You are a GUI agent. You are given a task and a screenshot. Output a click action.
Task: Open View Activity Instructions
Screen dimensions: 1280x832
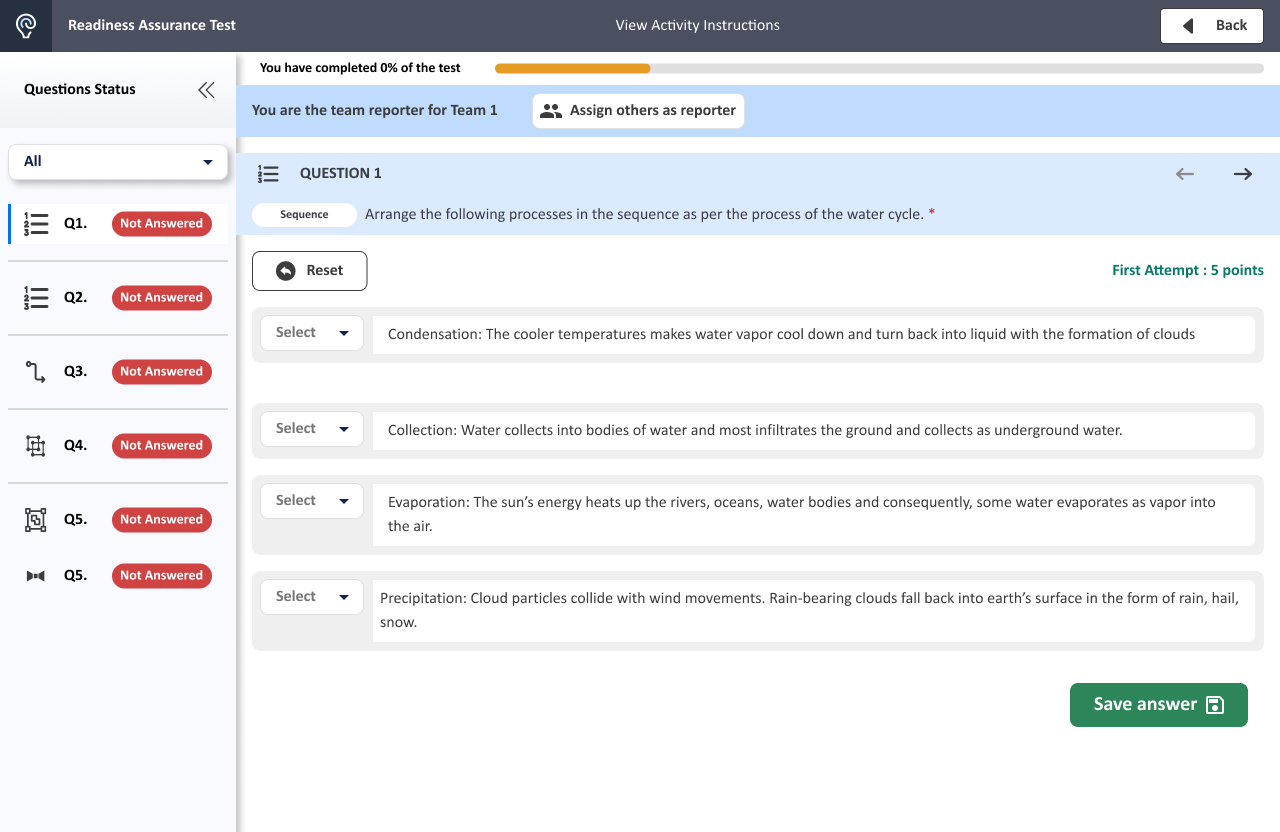tap(697, 26)
